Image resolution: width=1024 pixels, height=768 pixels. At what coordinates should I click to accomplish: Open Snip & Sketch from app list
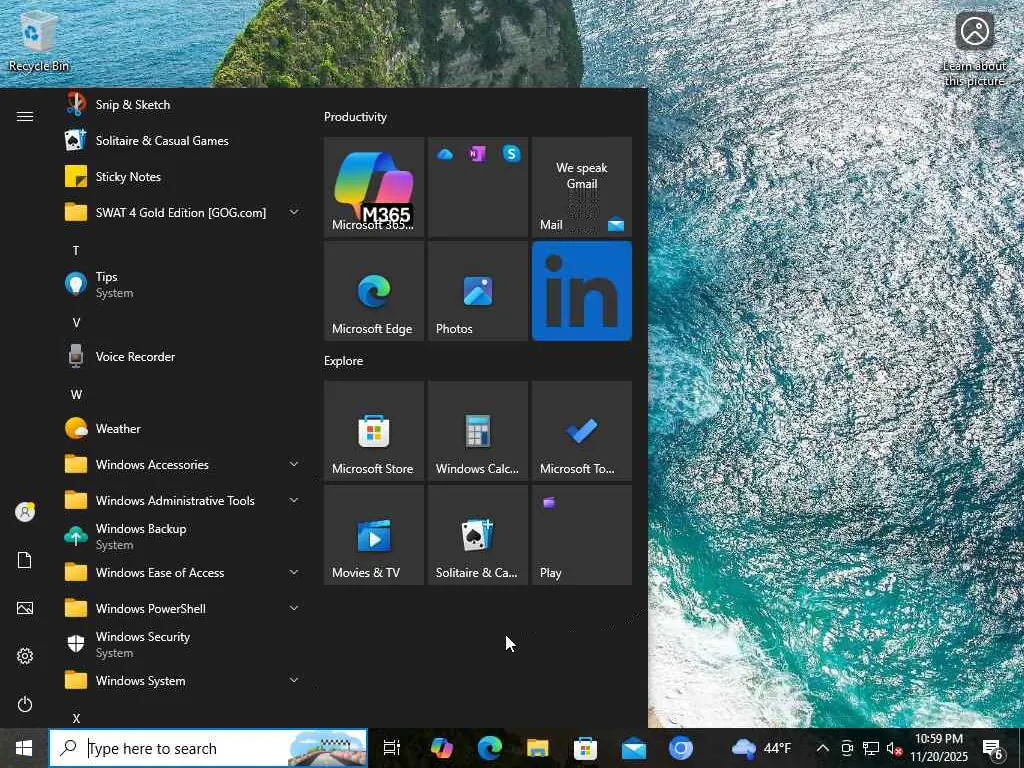(182, 104)
